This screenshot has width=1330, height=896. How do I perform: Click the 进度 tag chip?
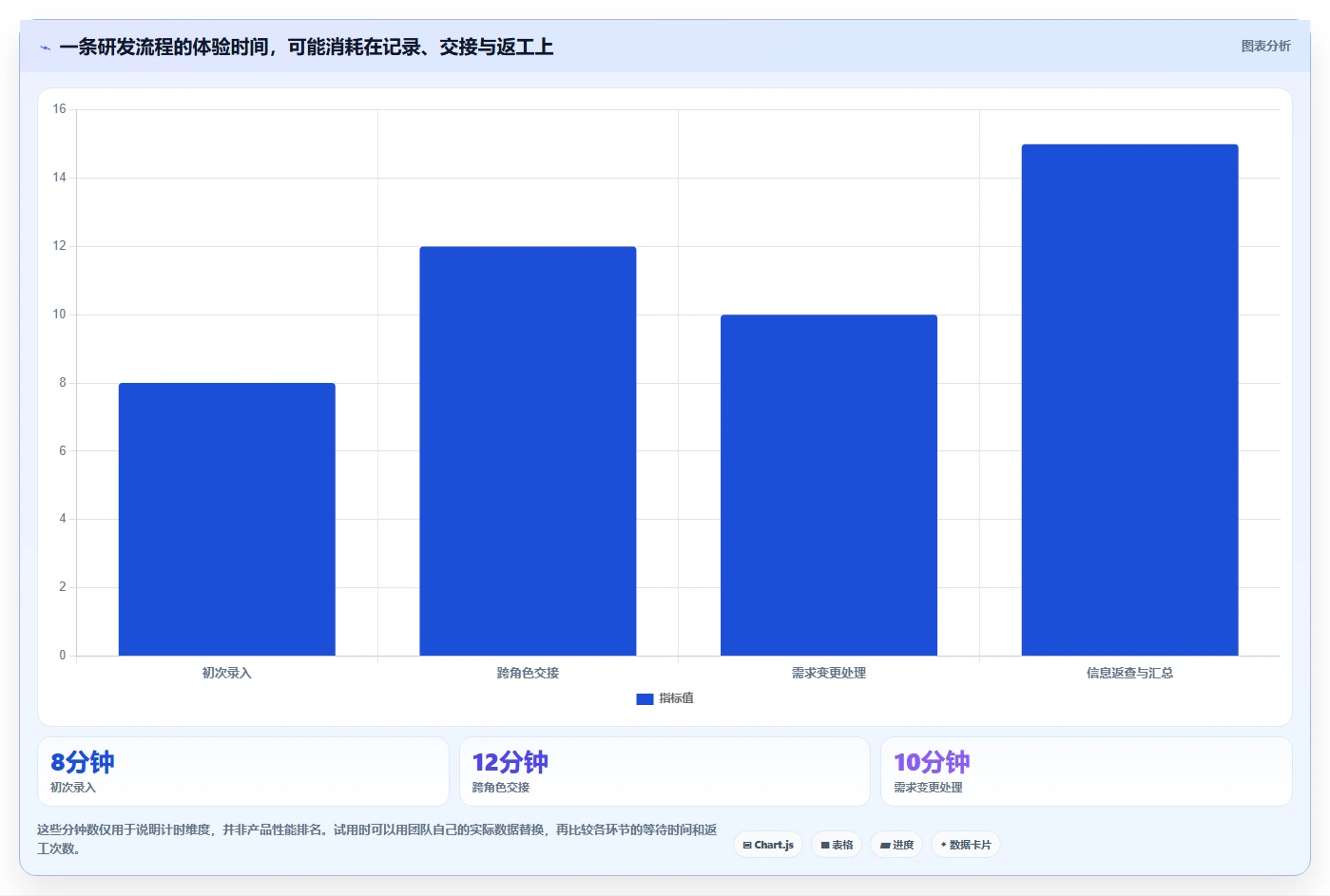click(x=896, y=845)
